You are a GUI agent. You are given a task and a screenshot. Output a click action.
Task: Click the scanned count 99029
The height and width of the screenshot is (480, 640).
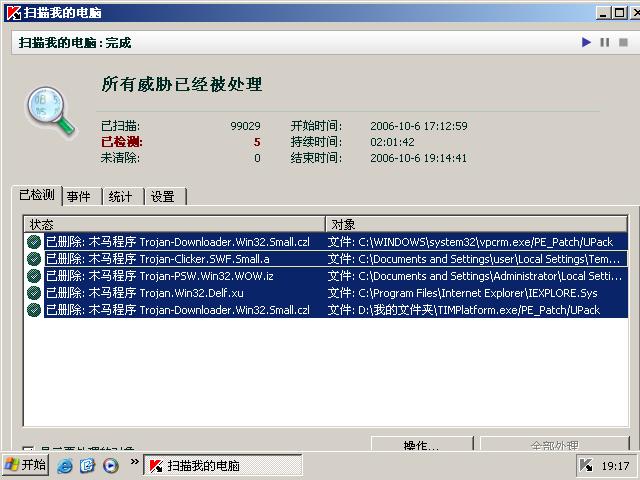pos(245,126)
